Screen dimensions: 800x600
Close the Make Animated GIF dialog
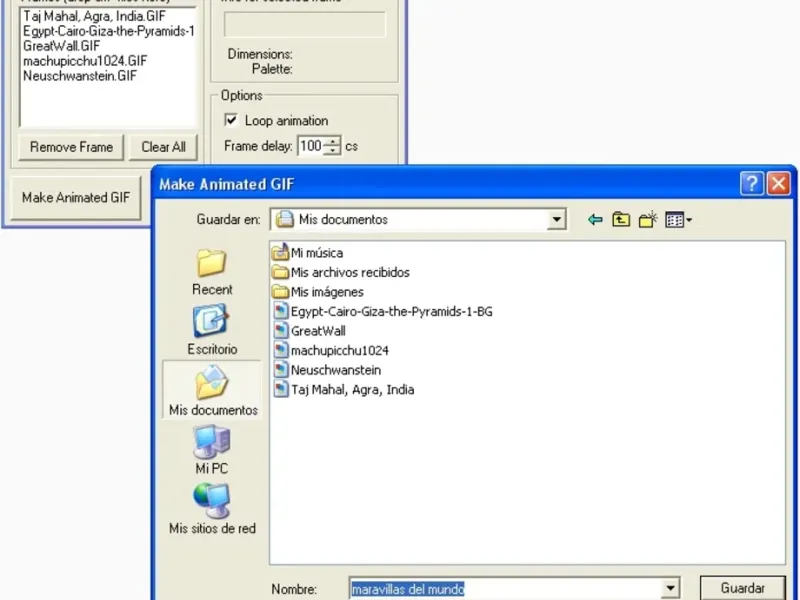pos(779,183)
